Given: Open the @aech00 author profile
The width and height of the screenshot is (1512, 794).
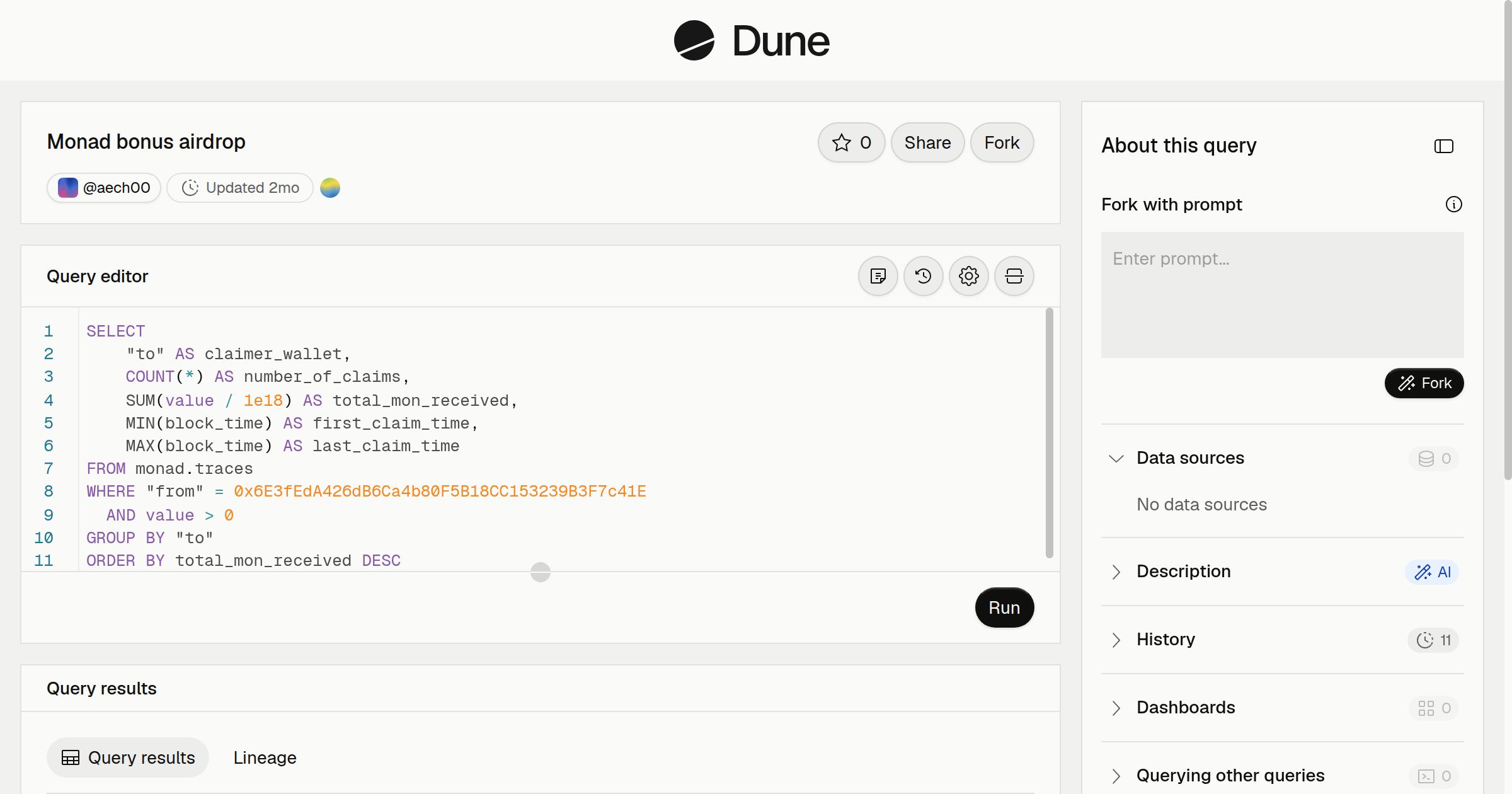Looking at the screenshot, I should pyautogui.click(x=104, y=188).
